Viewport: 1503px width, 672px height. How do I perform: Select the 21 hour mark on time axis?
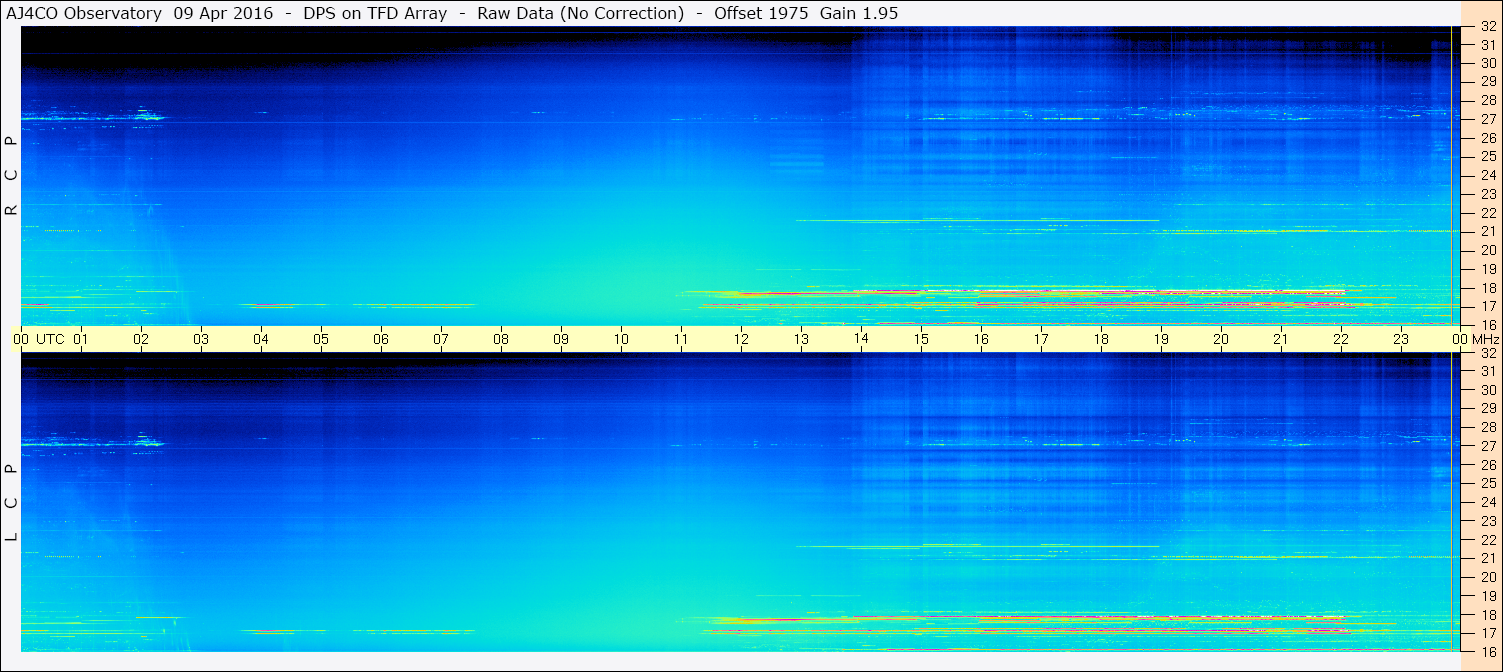tap(1281, 339)
